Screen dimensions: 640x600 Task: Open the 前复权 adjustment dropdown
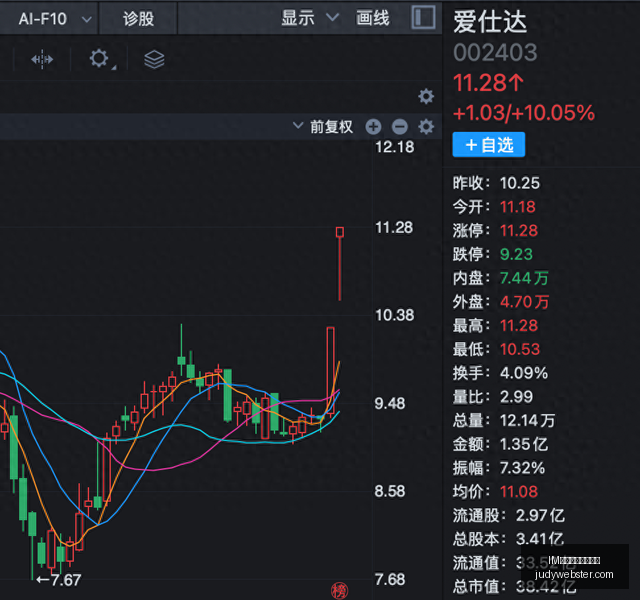[x=323, y=127]
